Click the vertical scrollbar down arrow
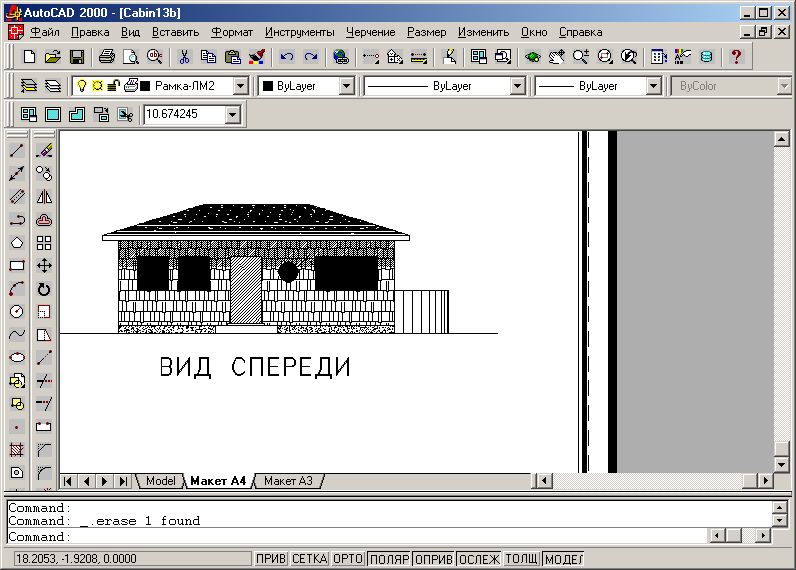The width and height of the screenshot is (796, 570). (x=781, y=464)
